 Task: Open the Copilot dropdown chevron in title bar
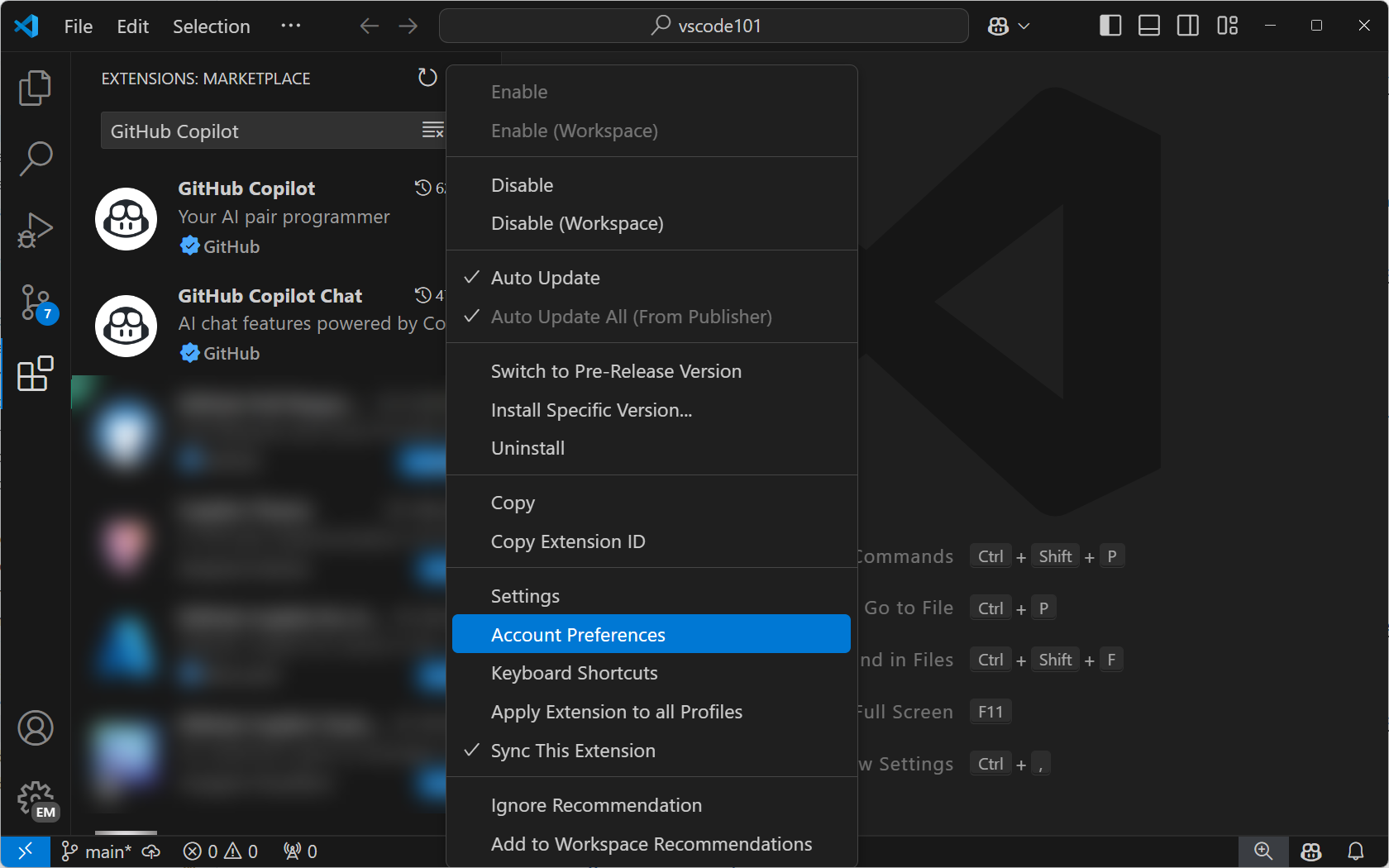[x=1024, y=26]
